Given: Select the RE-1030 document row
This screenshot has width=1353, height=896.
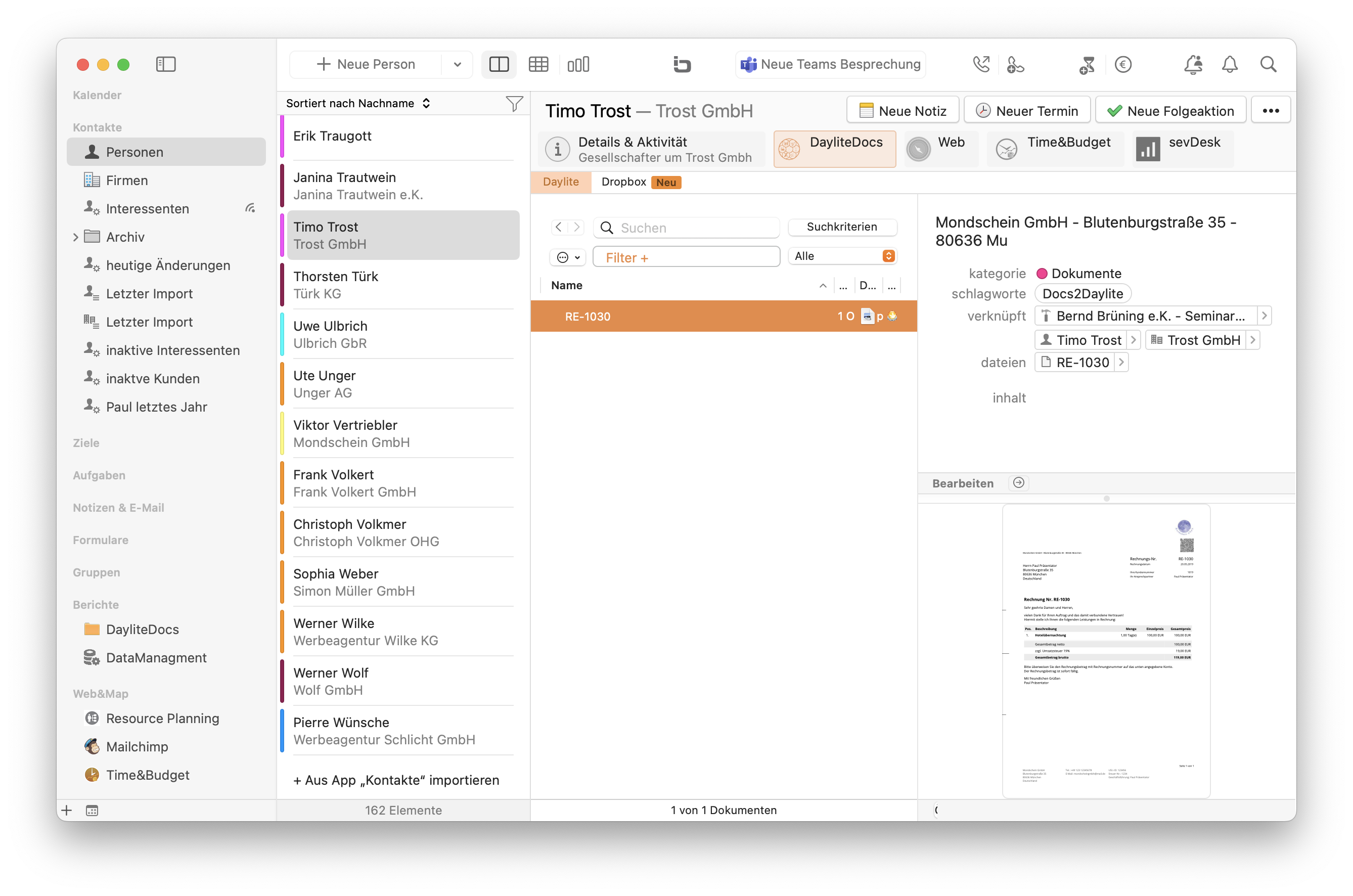Looking at the screenshot, I should (x=724, y=316).
